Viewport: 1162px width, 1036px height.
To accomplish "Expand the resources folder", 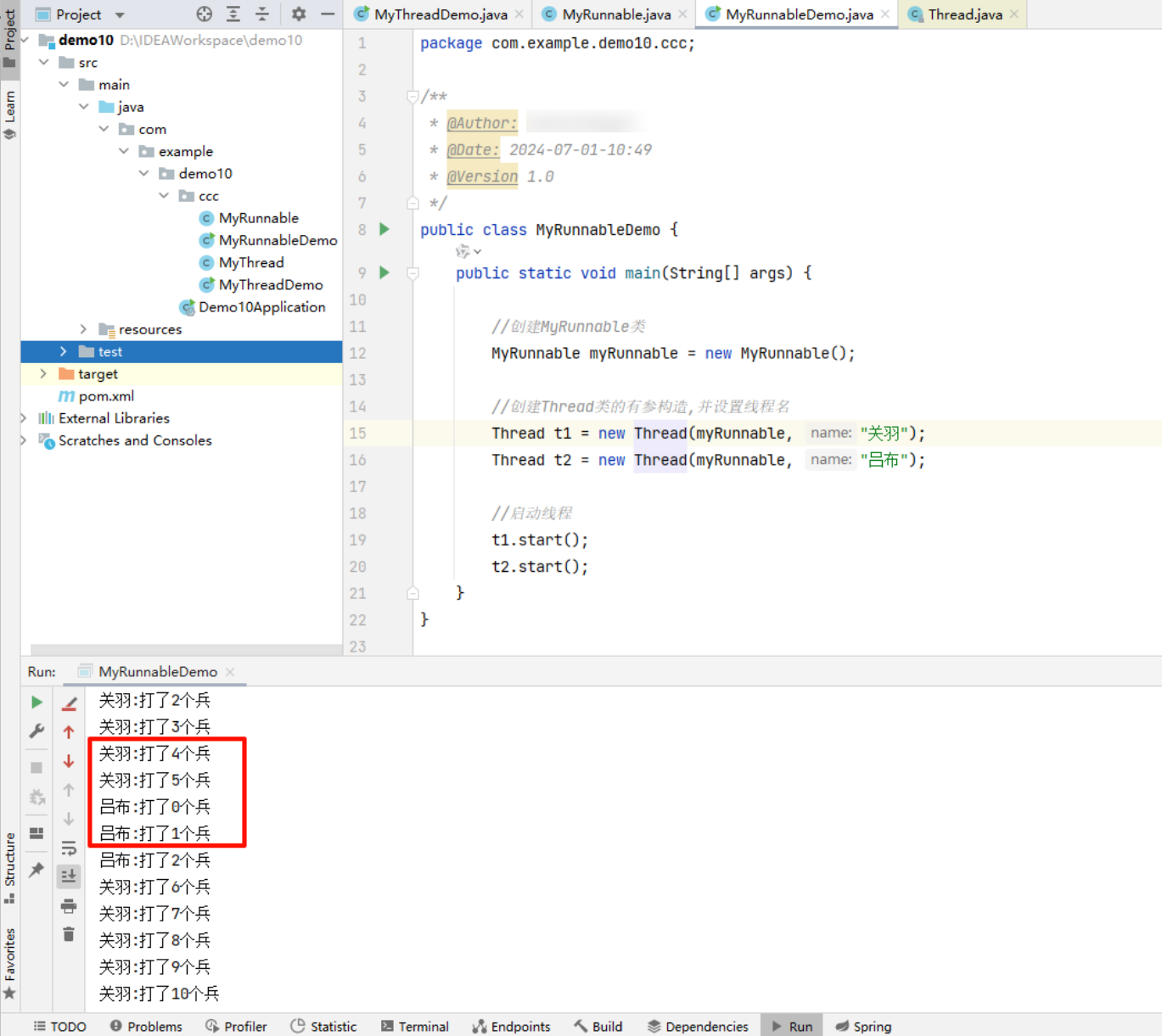I will pyautogui.click(x=83, y=328).
